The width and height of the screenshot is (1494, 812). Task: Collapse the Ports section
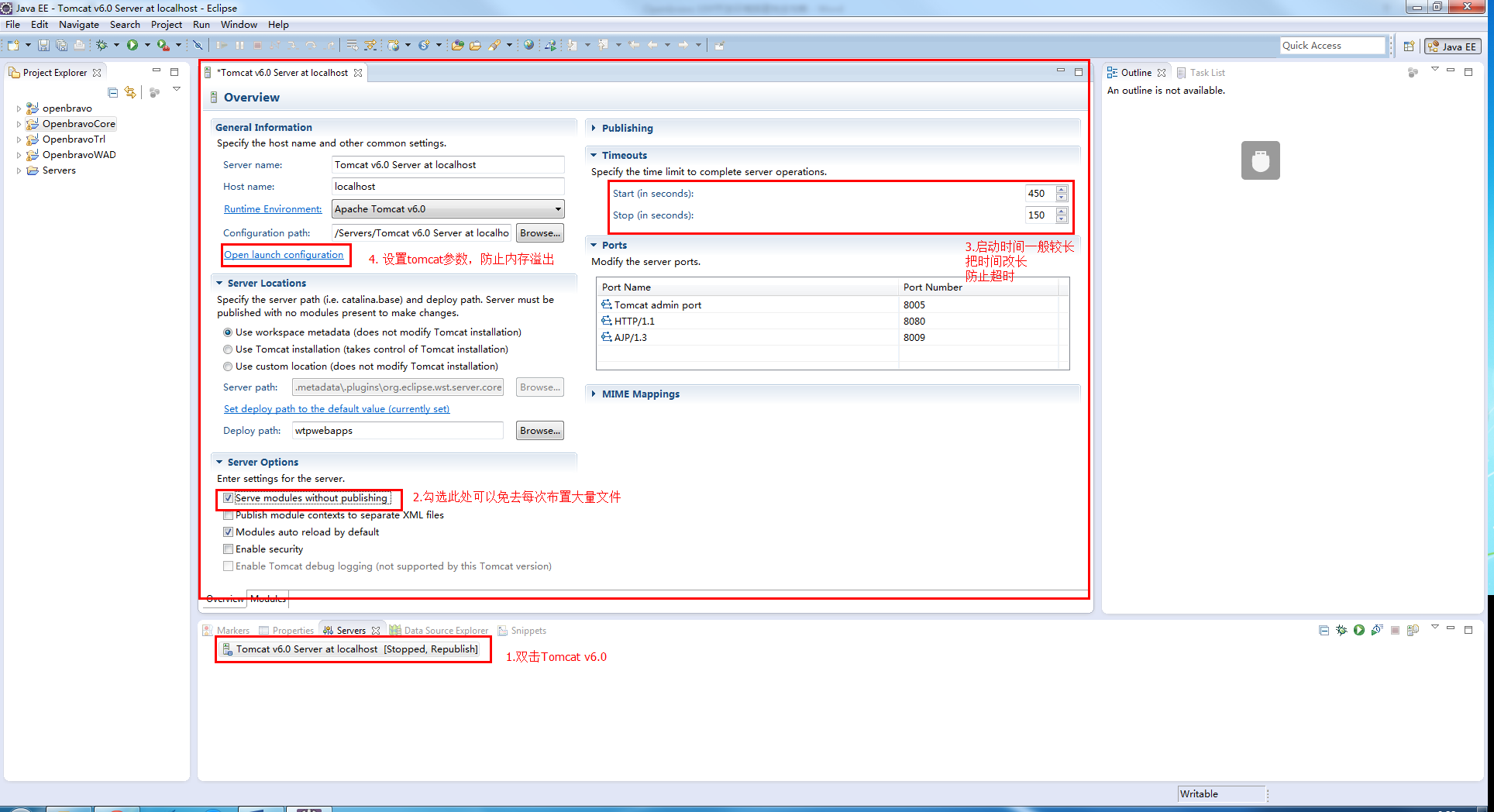pyautogui.click(x=594, y=245)
